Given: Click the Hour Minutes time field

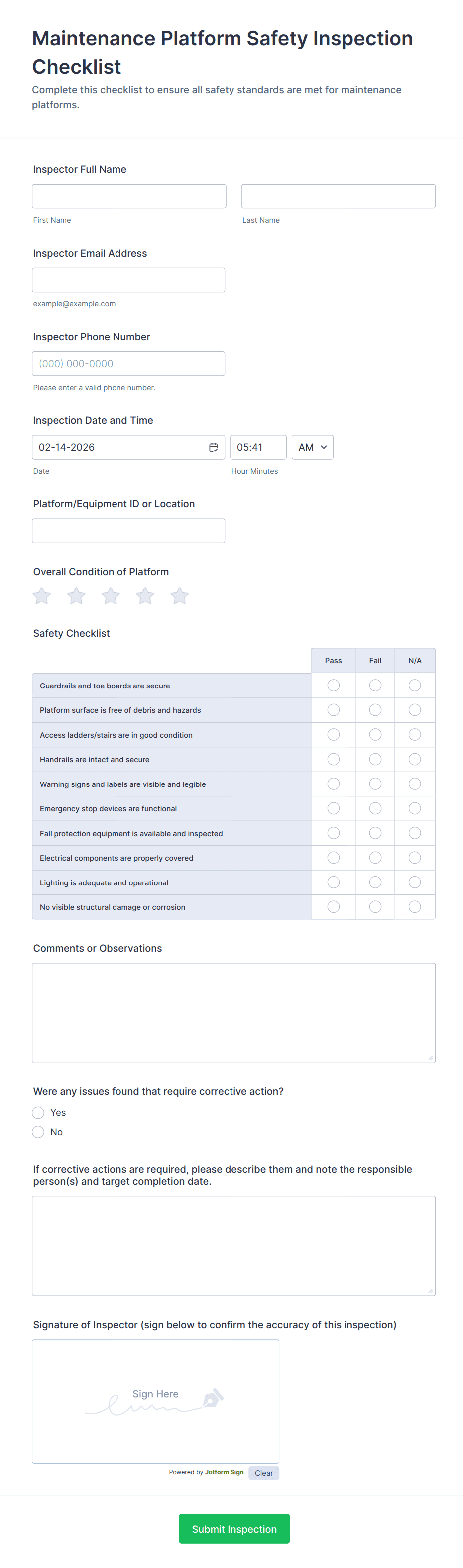Looking at the screenshot, I should (258, 447).
